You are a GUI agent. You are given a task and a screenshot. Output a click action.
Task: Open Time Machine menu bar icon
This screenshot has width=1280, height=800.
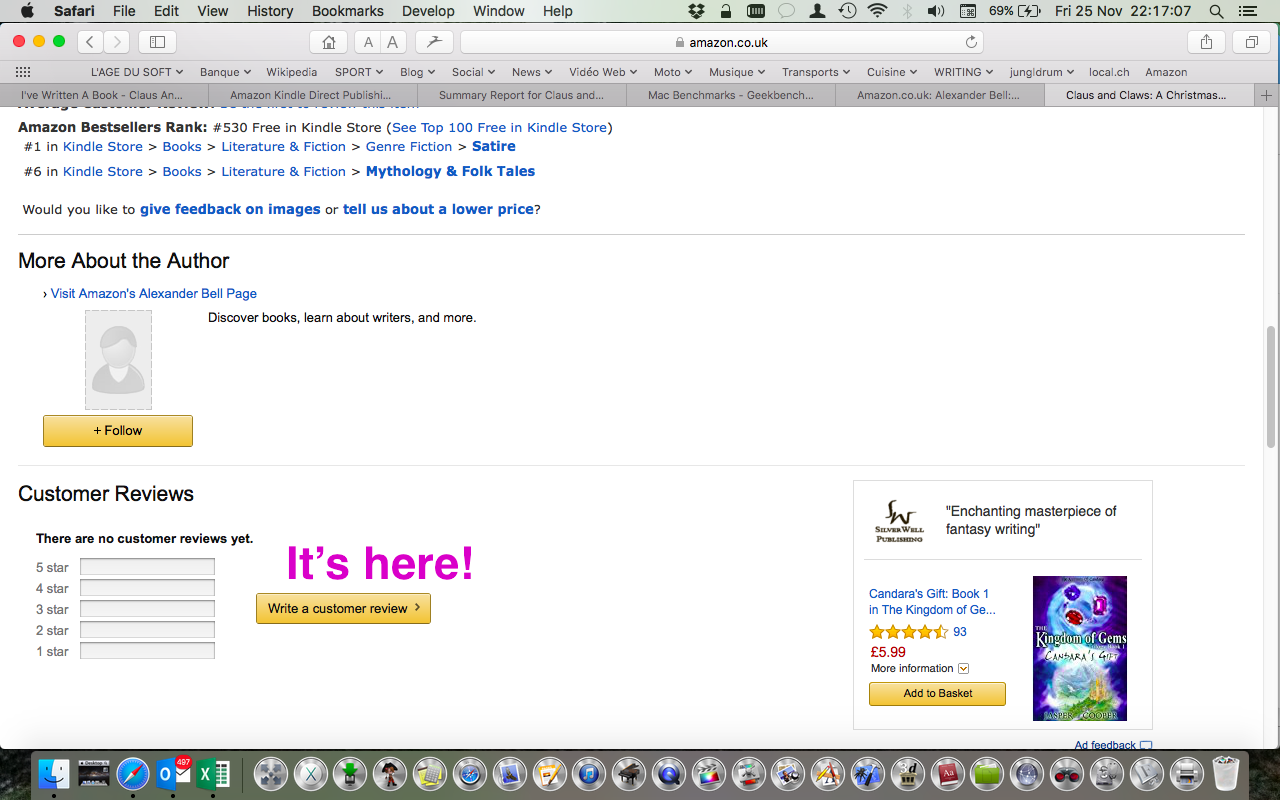[x=847, y=11]
